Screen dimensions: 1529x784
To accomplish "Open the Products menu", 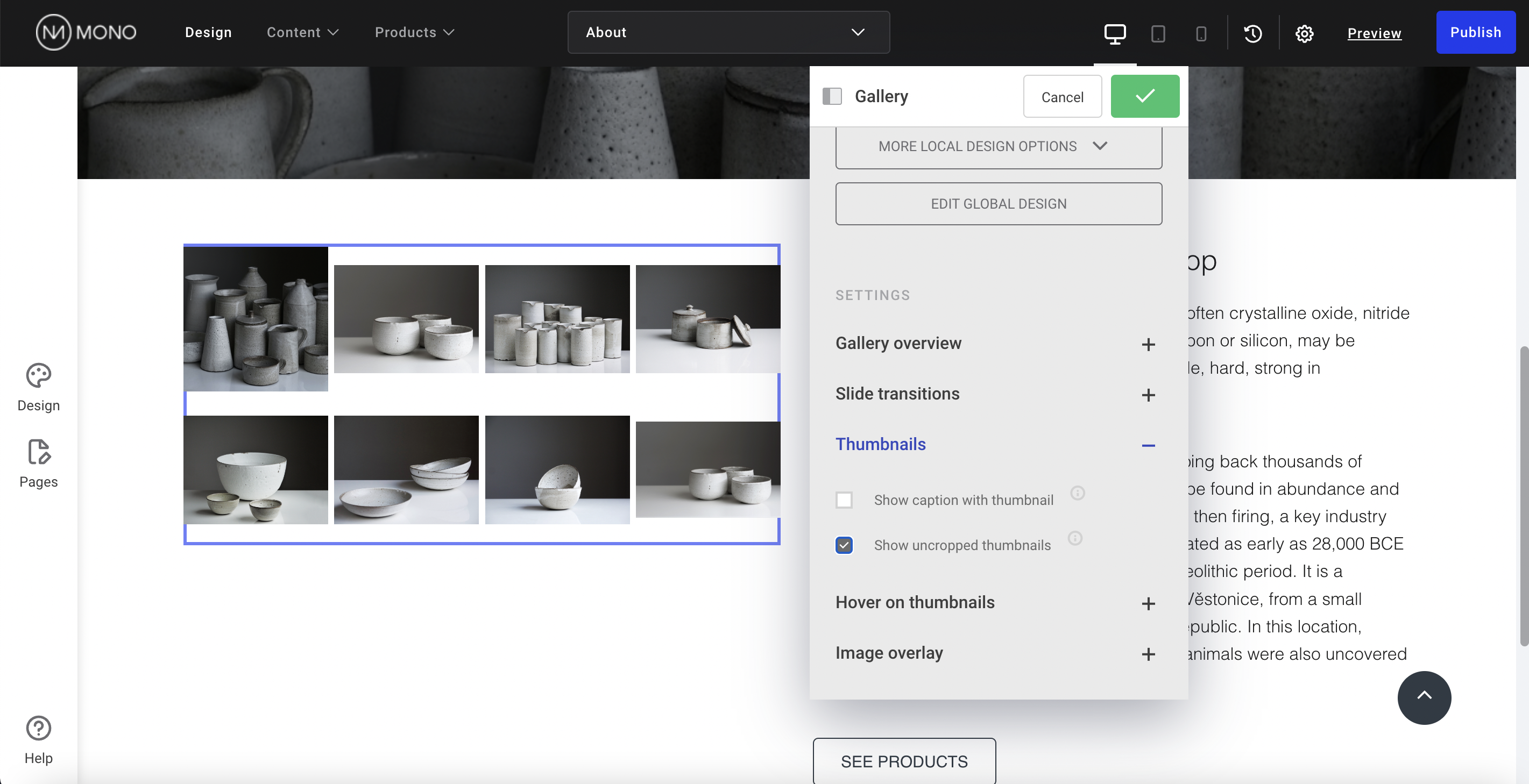I will coord(414,32).
